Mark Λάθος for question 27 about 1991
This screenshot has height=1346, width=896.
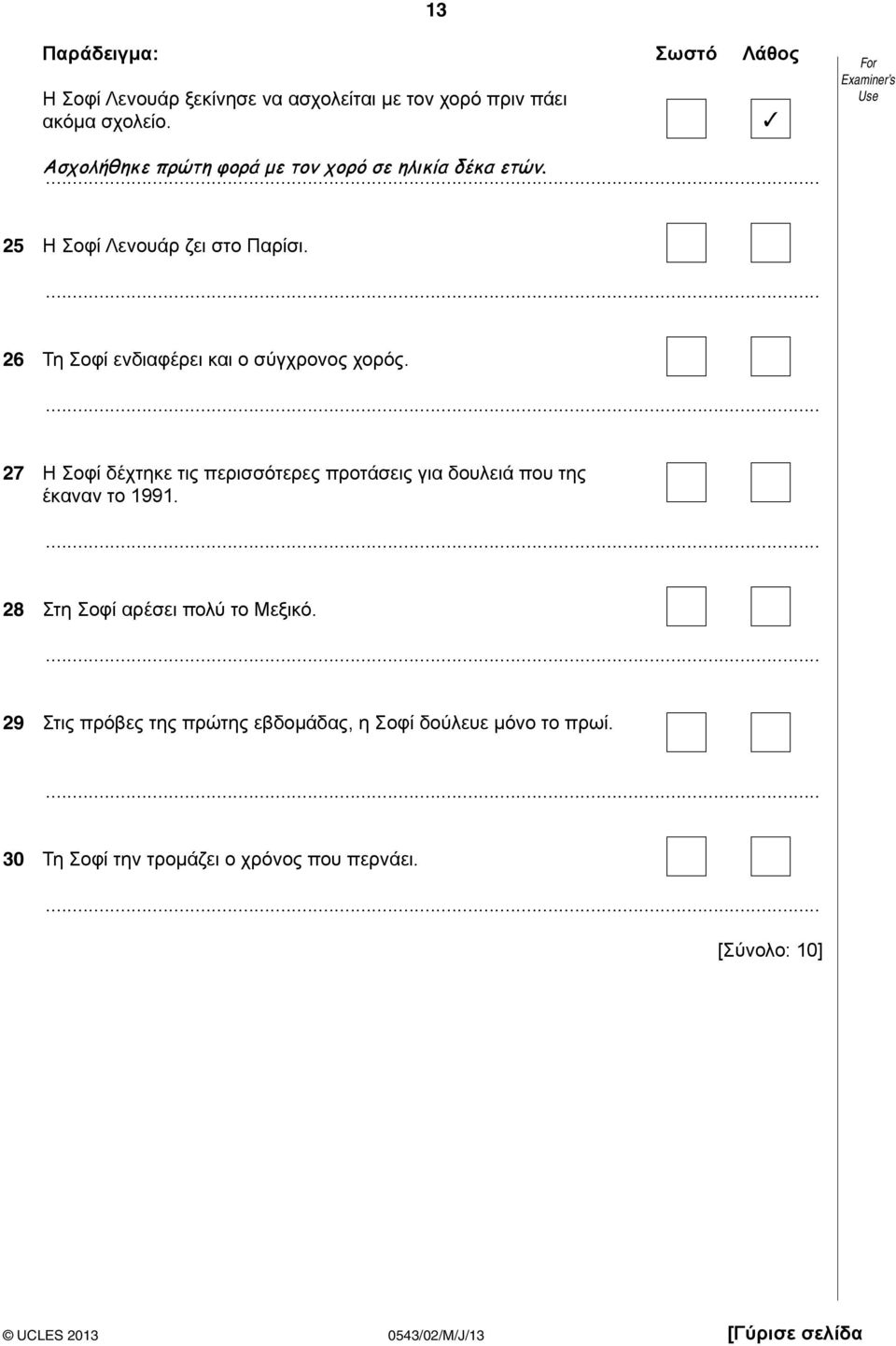771,483
